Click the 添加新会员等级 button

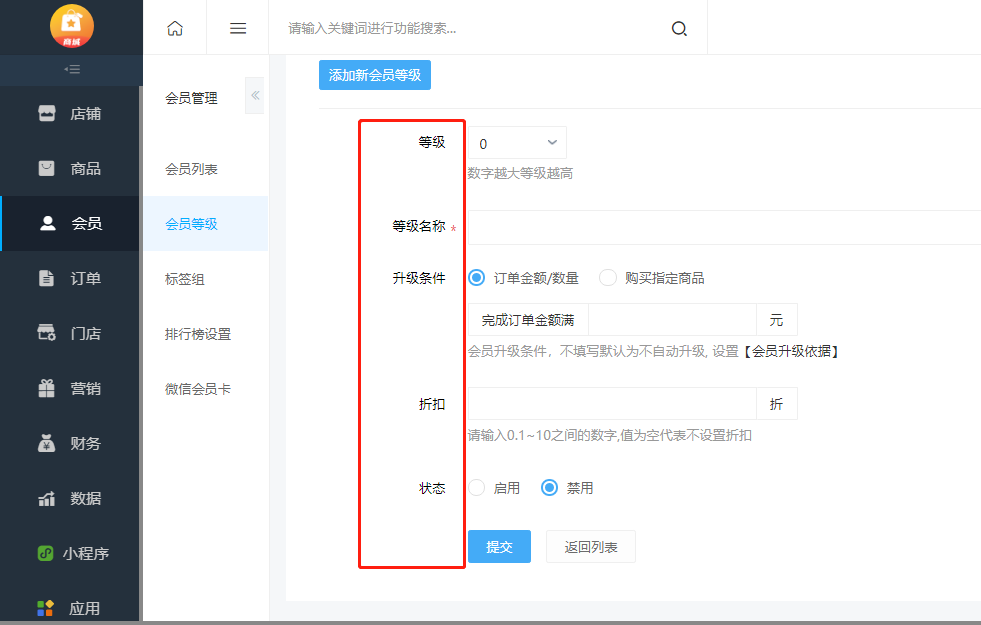(375, 75)
